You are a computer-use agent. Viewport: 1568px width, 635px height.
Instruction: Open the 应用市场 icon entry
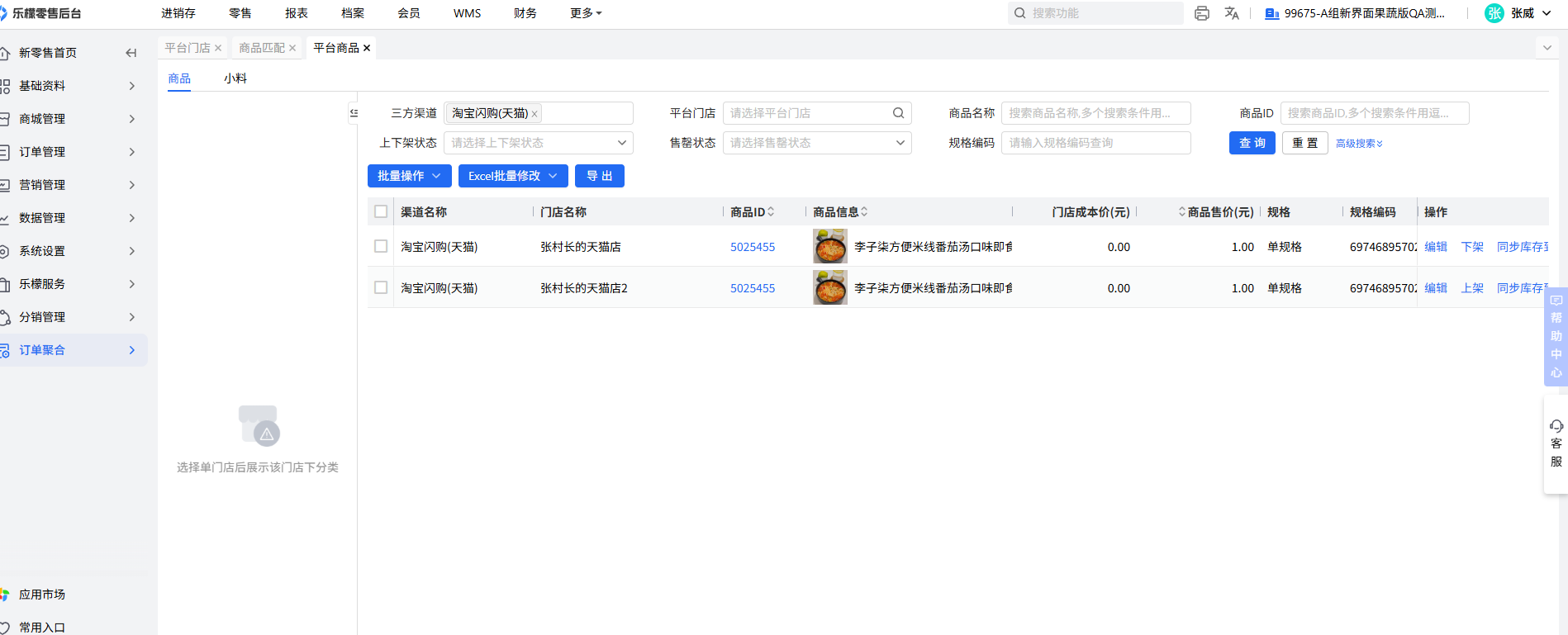click(4, 595)
